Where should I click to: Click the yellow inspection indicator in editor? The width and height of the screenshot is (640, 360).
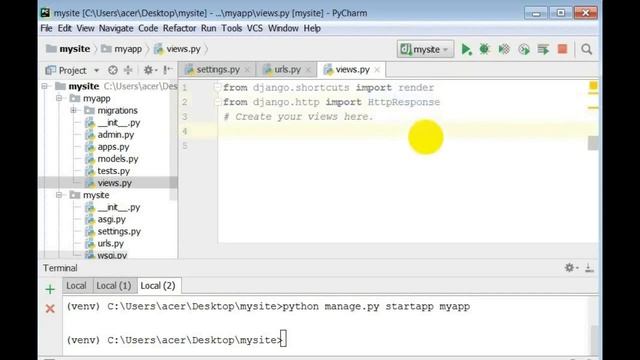click(593, 86)
